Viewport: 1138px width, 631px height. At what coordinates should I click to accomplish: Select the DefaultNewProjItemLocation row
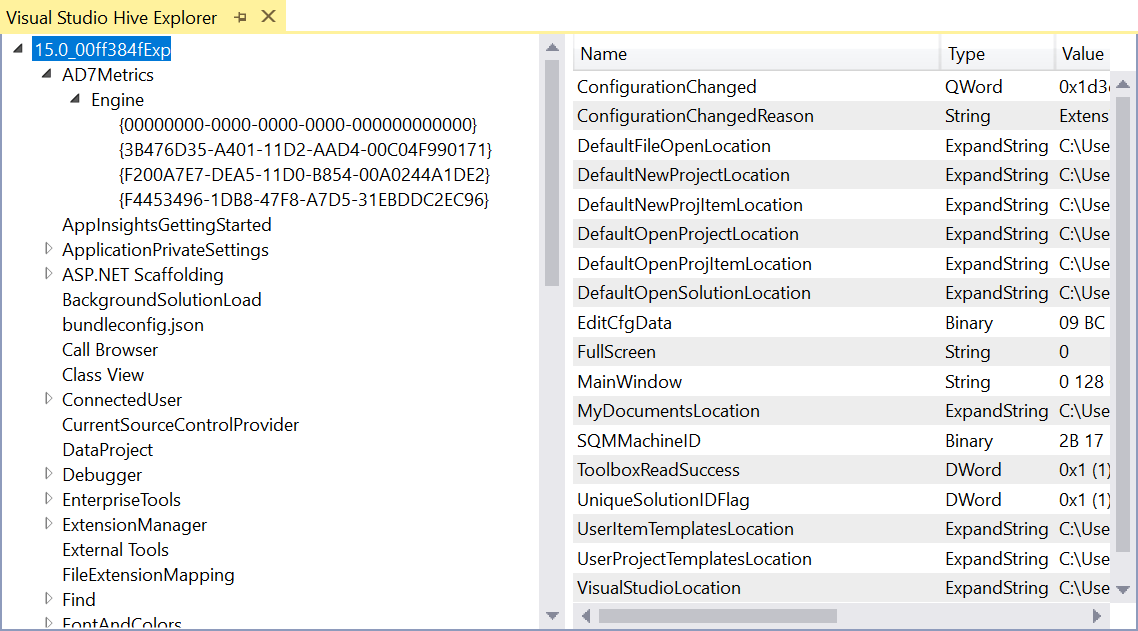click(x=842, y=205)
